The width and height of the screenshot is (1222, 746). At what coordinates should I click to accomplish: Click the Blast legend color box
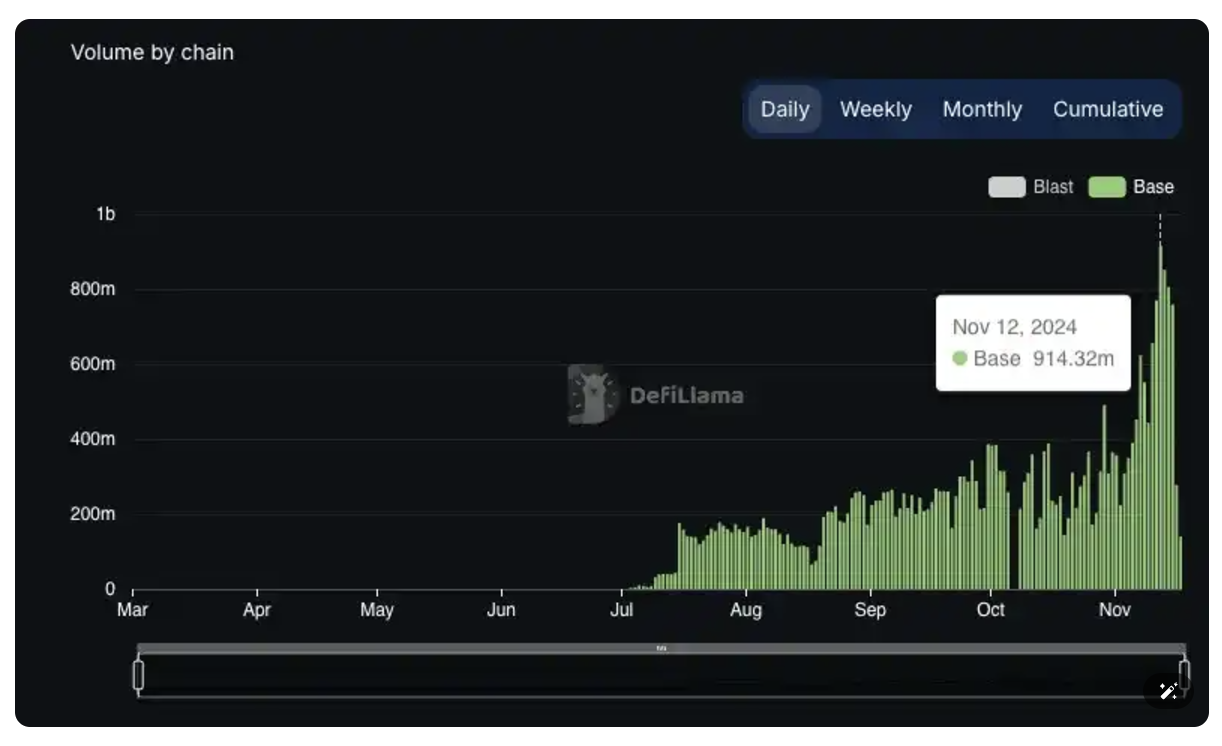point(1006,187)
